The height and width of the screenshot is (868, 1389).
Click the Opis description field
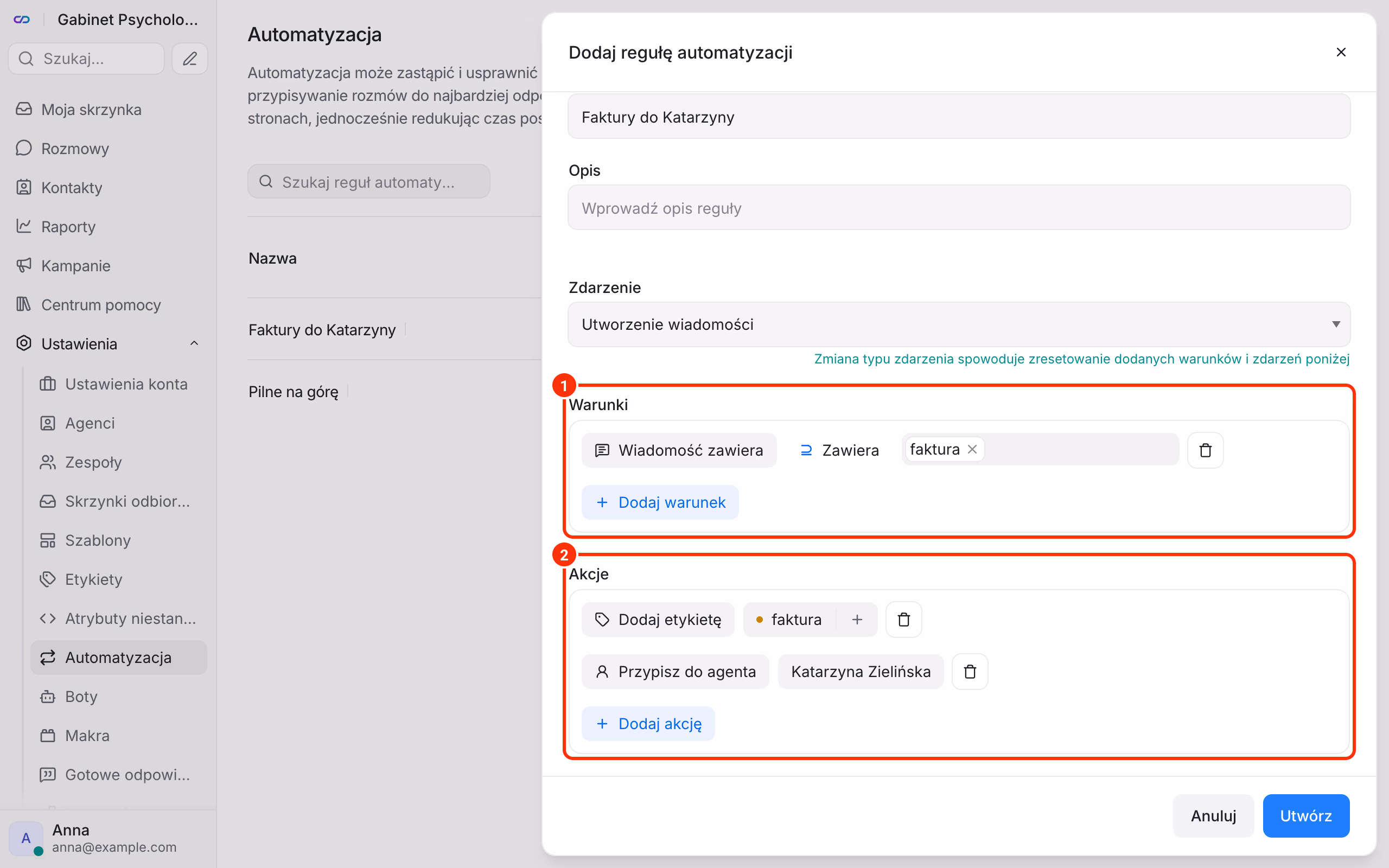(x=959, y=208)
